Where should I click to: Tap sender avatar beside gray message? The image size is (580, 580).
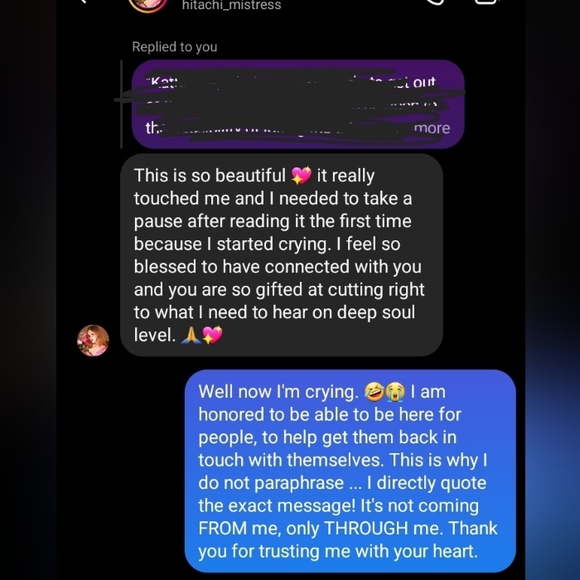tap(93, 340)
